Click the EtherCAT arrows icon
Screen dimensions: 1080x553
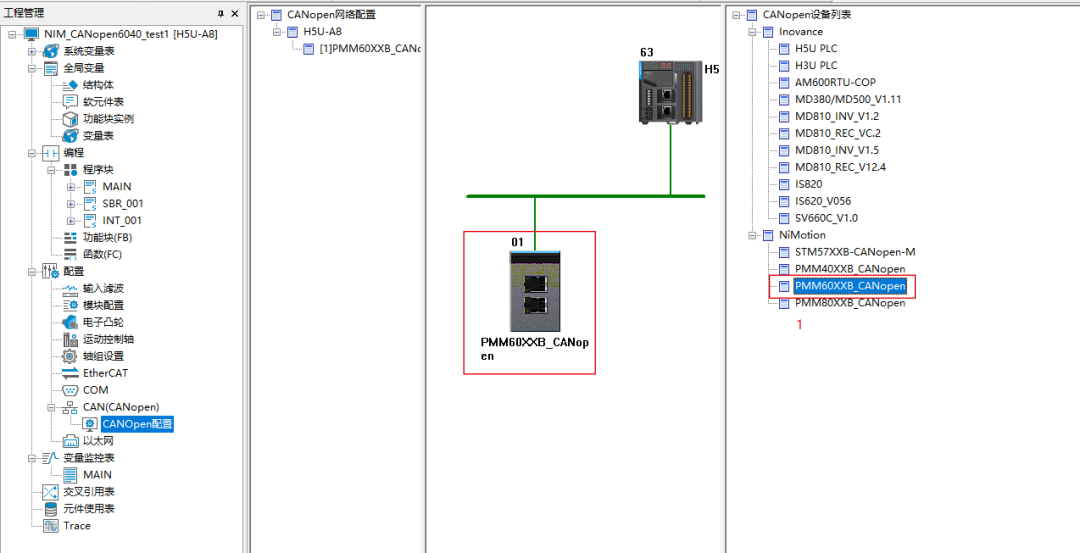70,373
